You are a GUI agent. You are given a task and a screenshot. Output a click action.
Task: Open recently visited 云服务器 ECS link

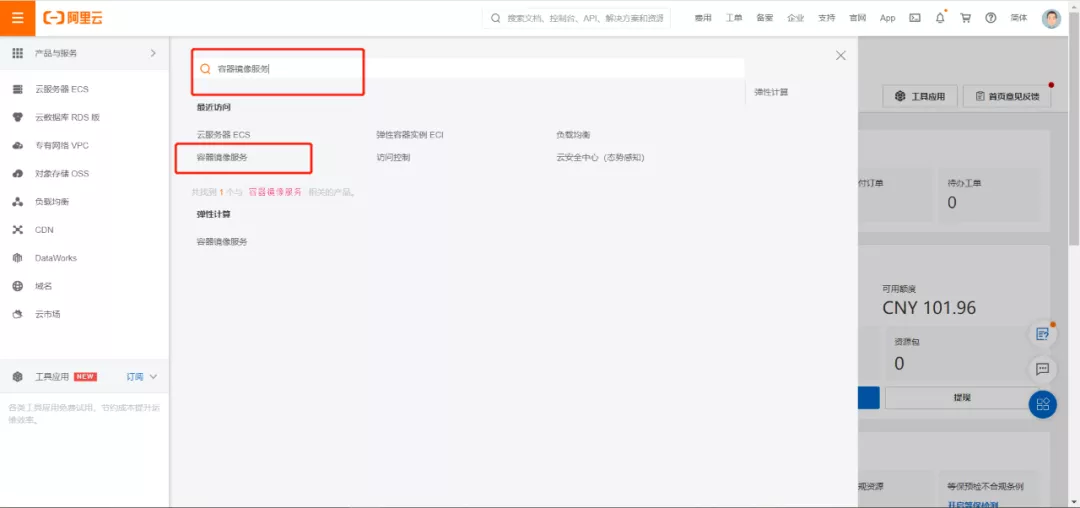223,135
